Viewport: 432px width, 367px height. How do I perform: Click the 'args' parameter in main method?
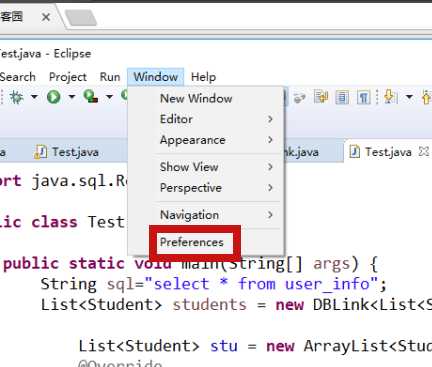(x=331, y=264)
